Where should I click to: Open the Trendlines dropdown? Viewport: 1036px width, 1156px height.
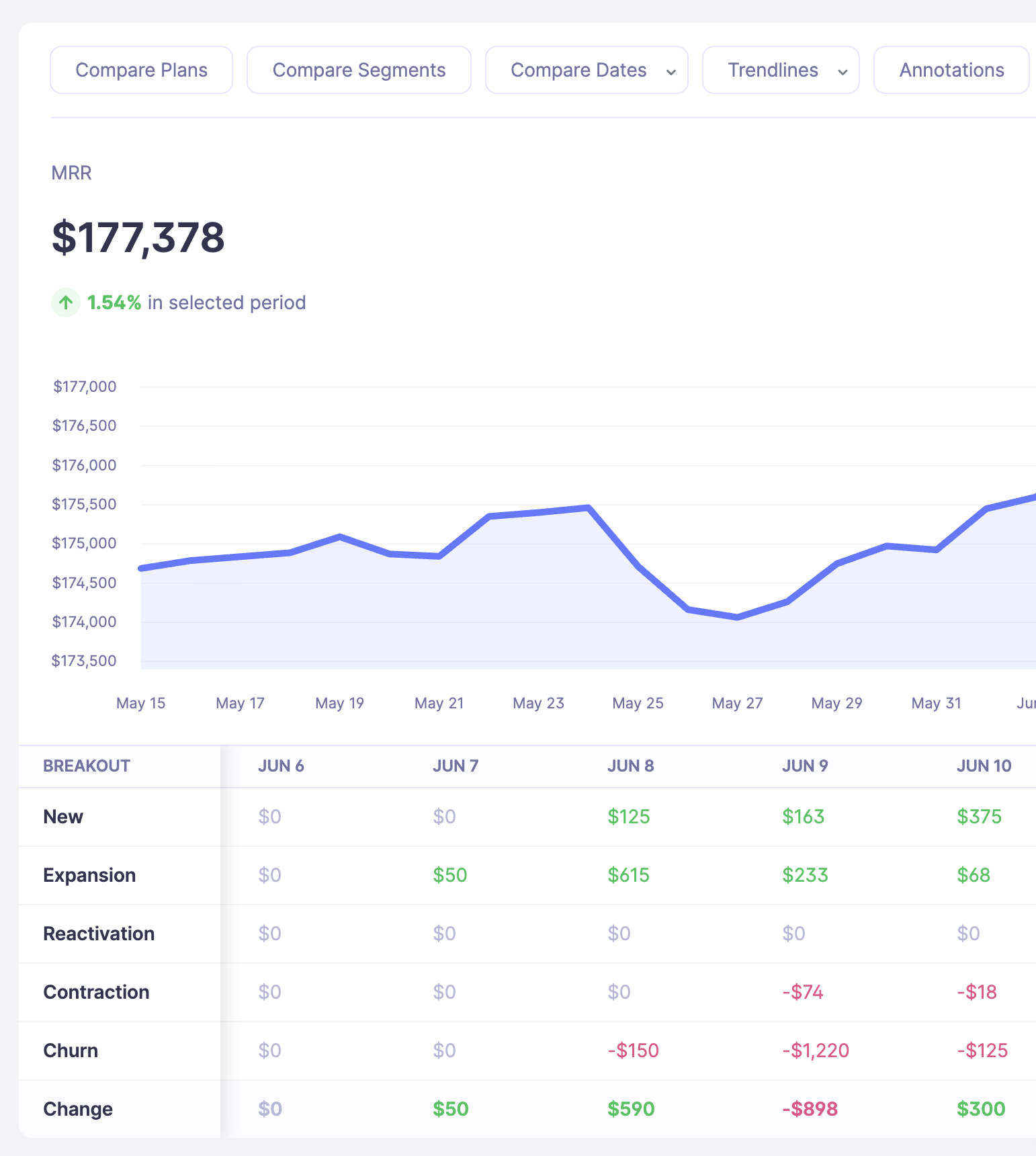[781, 70]
